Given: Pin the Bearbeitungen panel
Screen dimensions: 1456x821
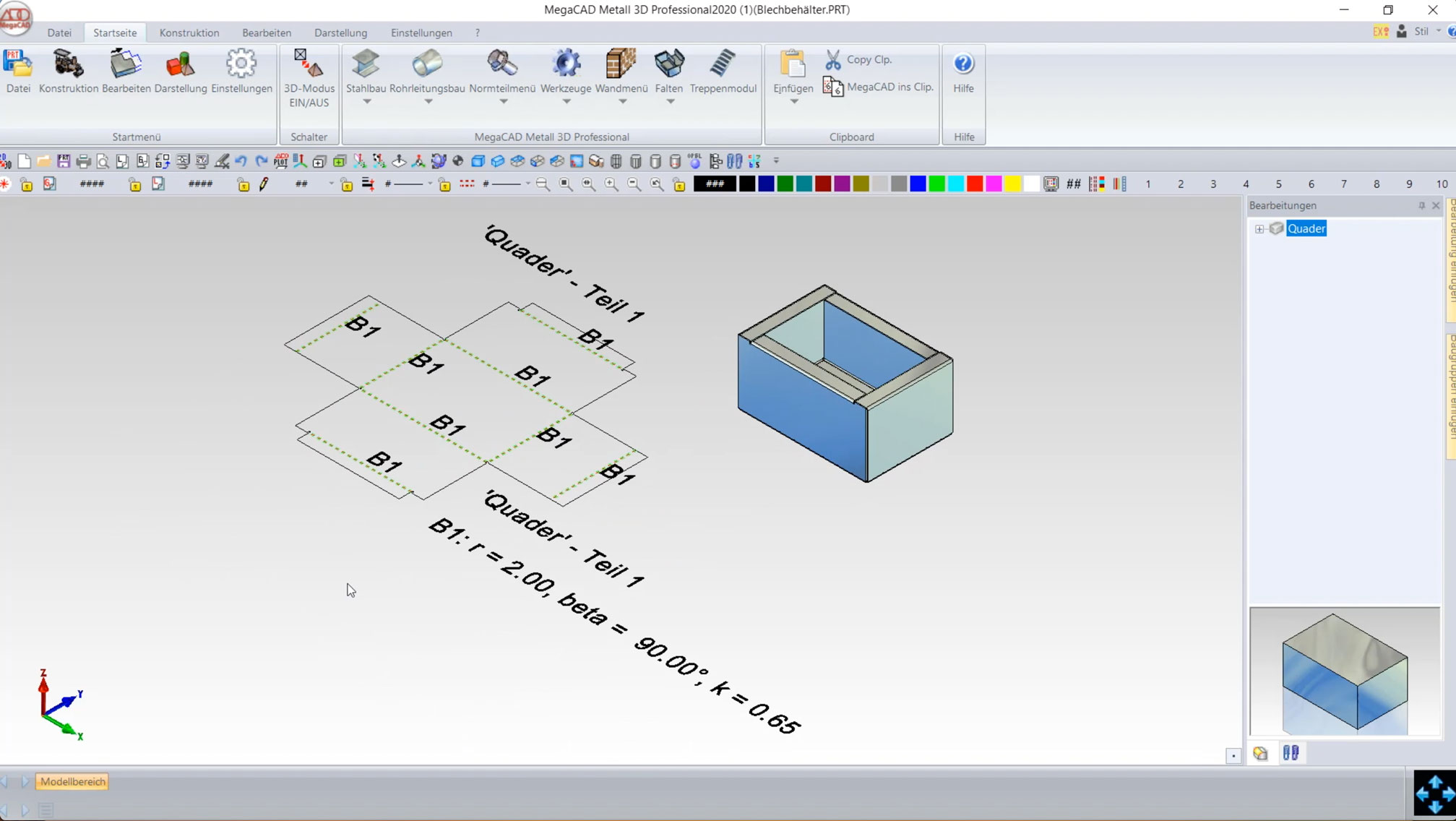Looking at the screenshot, I should 1421,206.
